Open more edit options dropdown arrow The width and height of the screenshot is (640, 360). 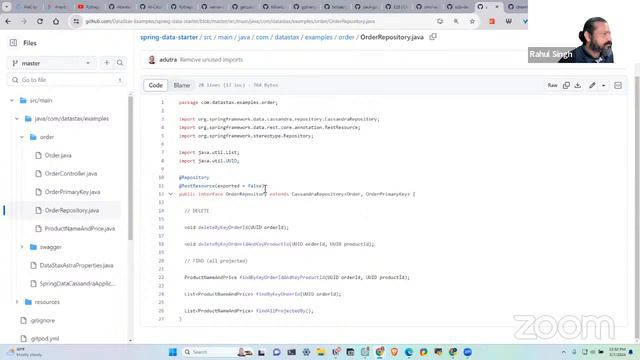[604, 85]
